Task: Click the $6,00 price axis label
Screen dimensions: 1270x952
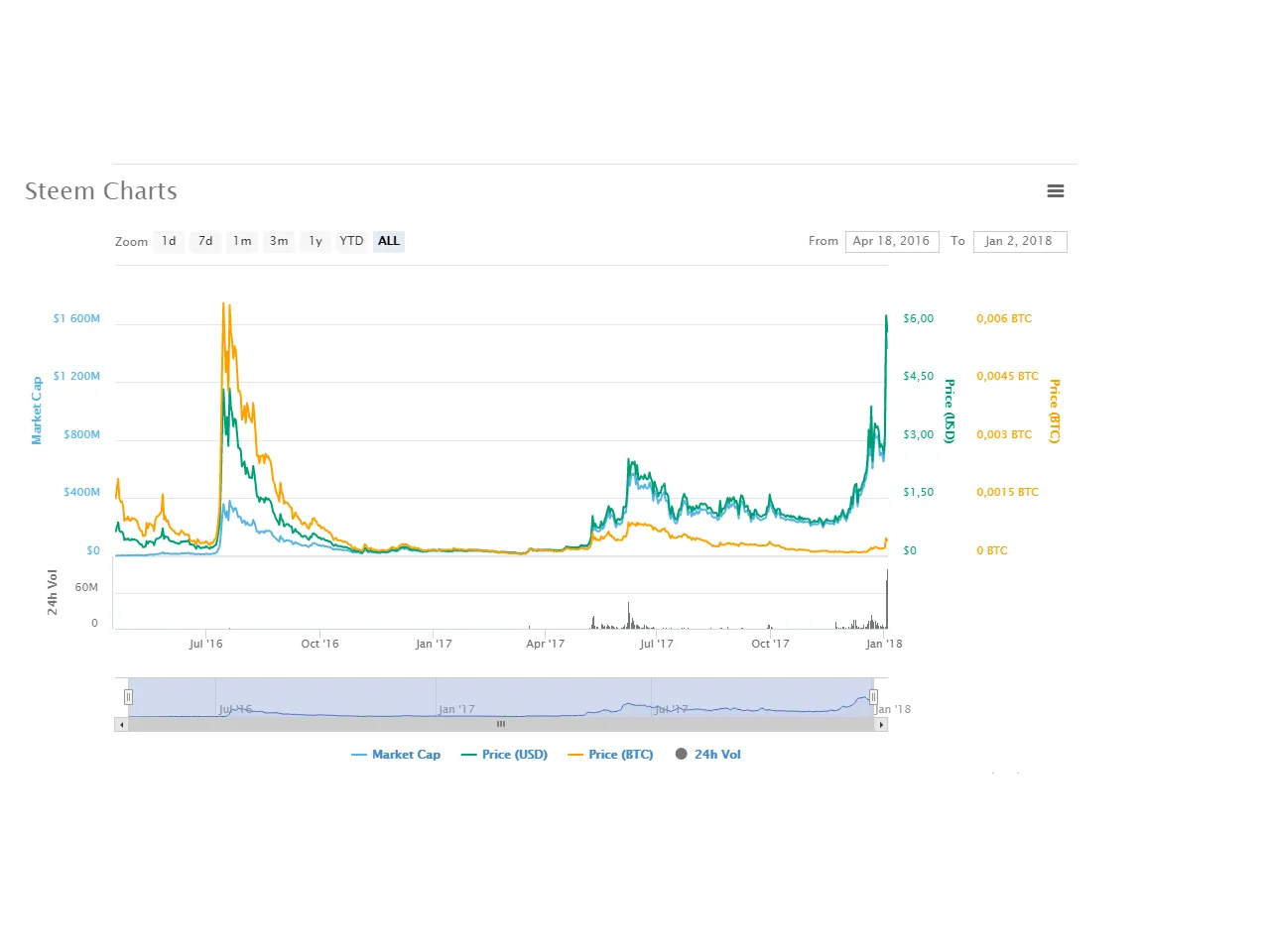Action: pos(918,318)
